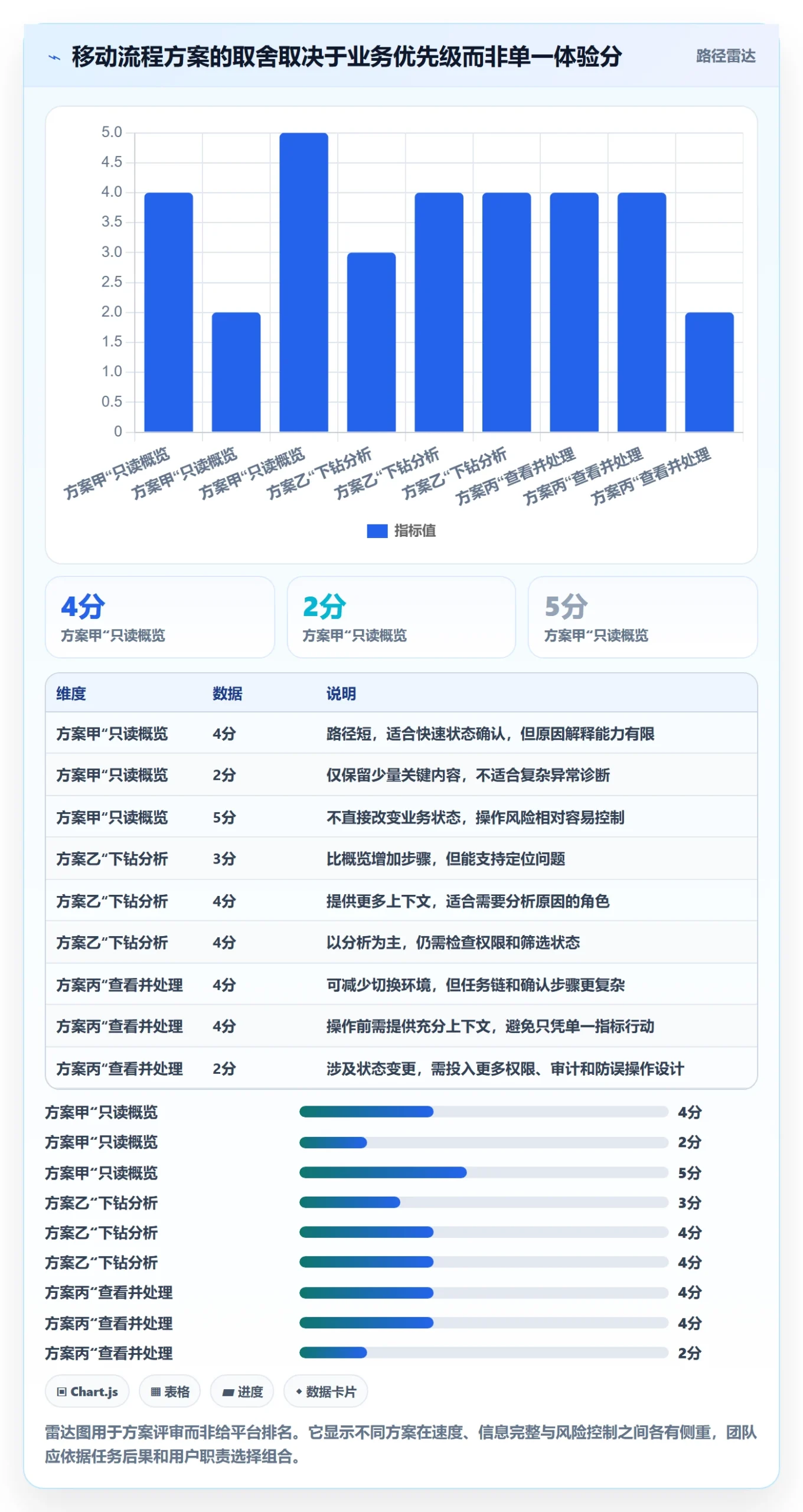Click the cell 仅保留少量关键内容，不适合复杂异常诊断
Viewport: 803px width, 1512px height.
[468, 775]
